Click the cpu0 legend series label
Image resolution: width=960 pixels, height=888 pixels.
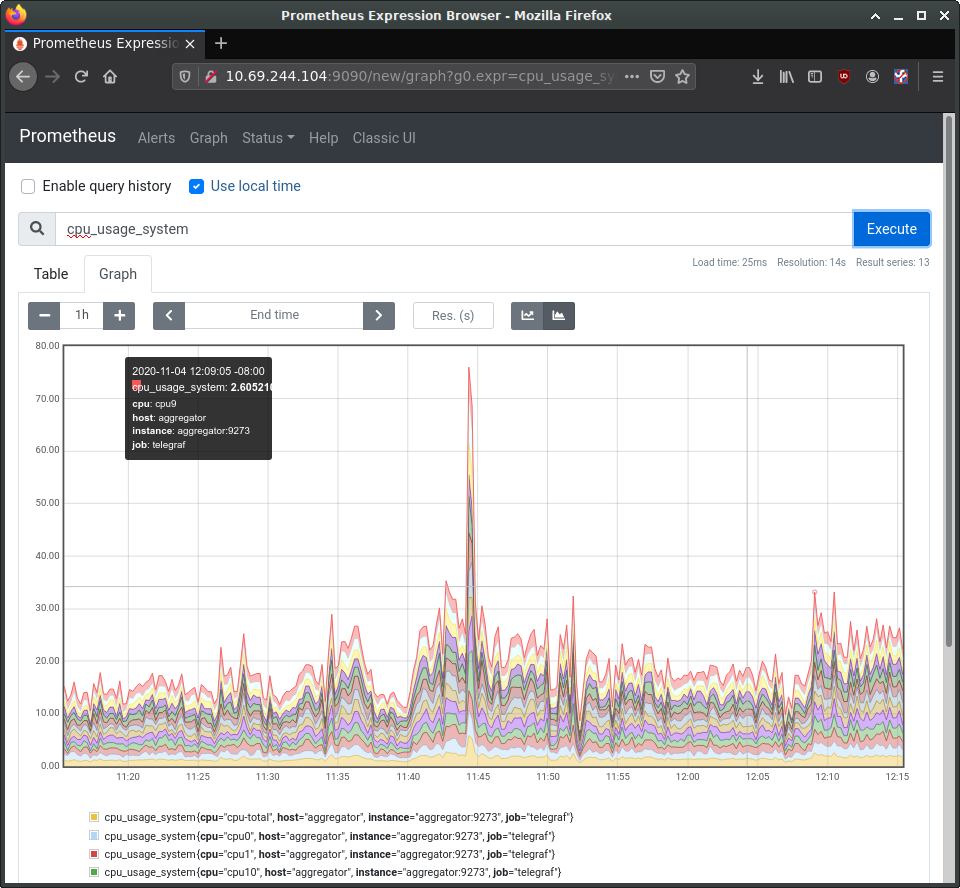(x=329, y=836)
